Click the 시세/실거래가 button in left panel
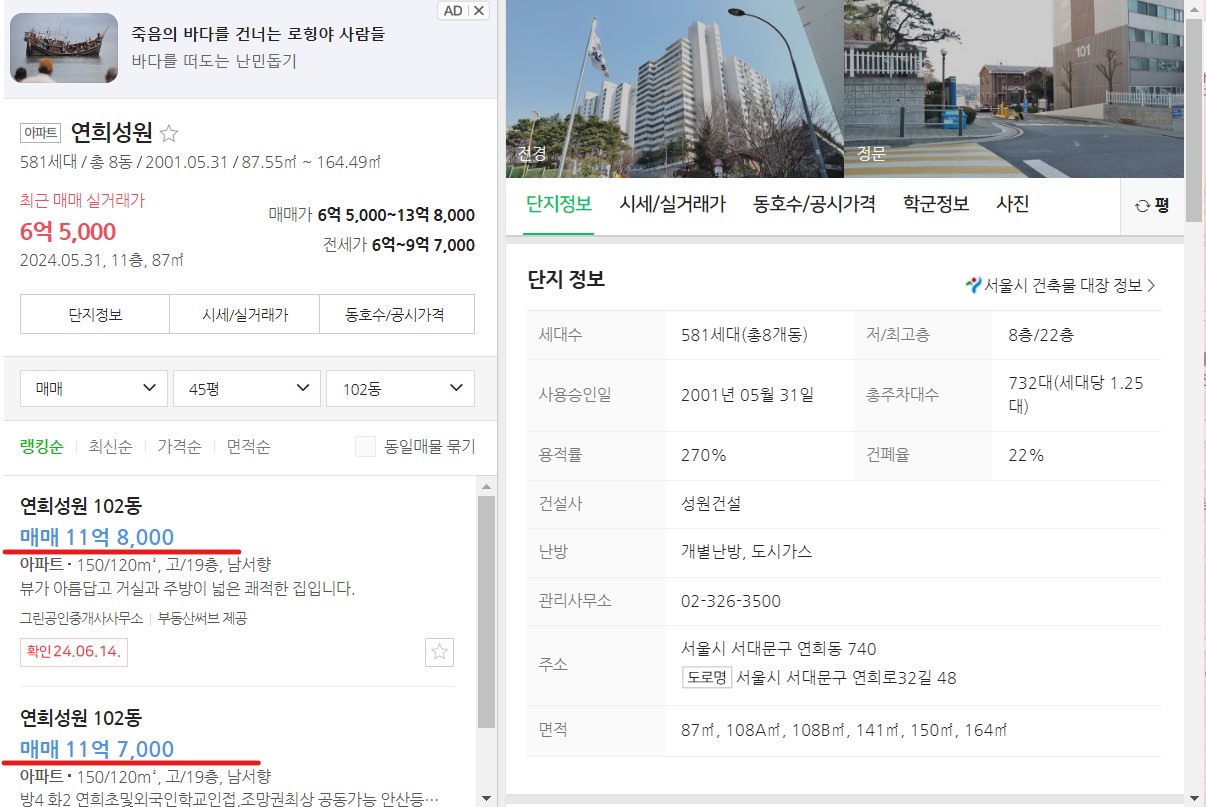This screenshot has width=1206, height=807. [x=244, y=314]
